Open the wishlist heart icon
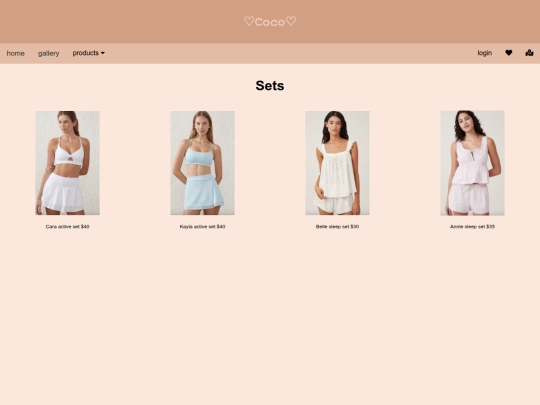This screenshot has width=540, height=405. (509, 53)
